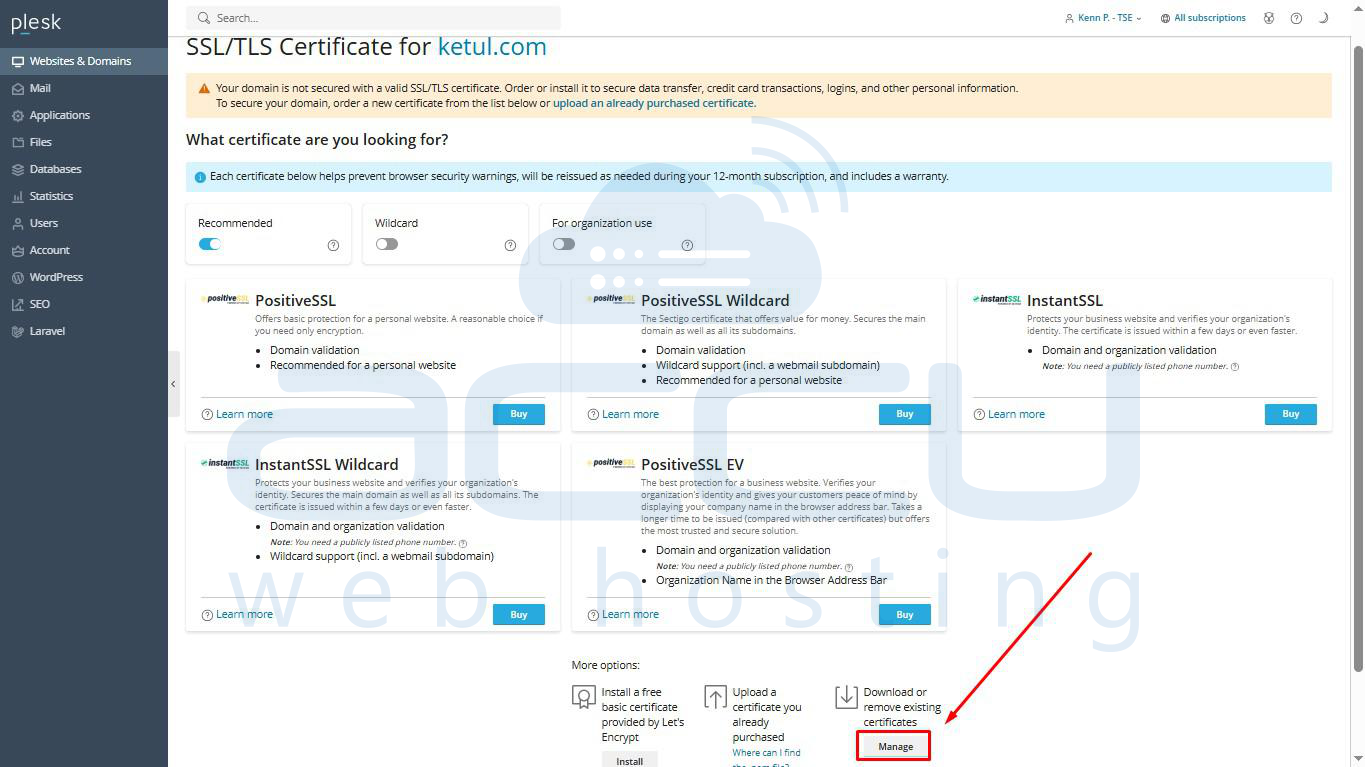The height and width of the screenshot is (767, 1365).
Task: Click phone number hint icon in InstantSSL Wildcard card
Action: [x=463, y=543]
